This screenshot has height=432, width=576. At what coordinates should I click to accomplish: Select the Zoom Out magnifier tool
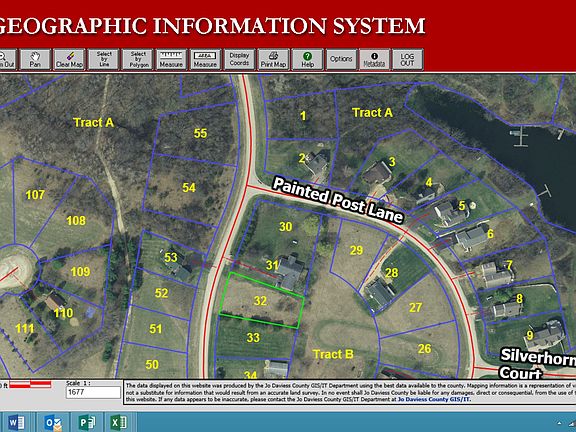[x=7, y=60]
